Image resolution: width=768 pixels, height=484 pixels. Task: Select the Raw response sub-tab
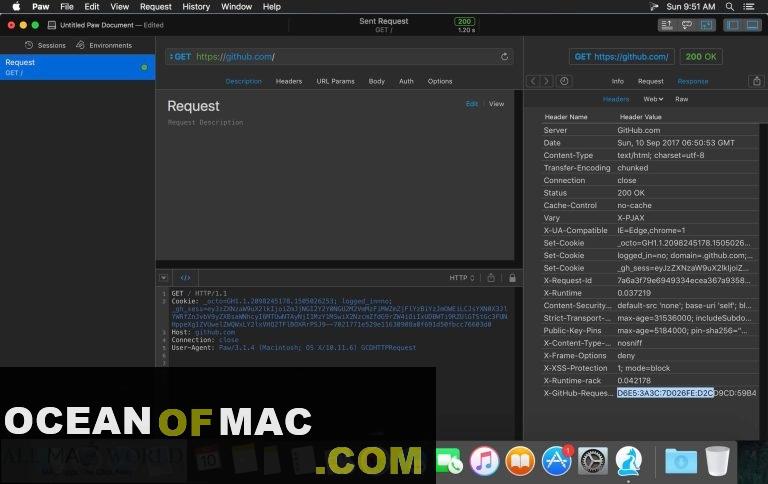coord(681,99)
